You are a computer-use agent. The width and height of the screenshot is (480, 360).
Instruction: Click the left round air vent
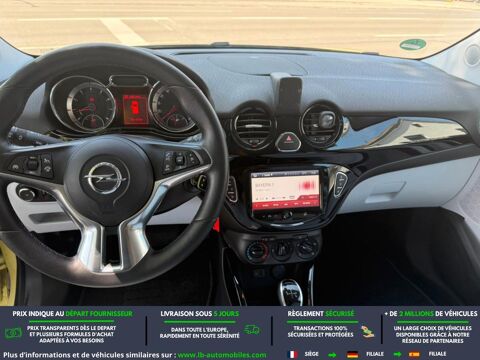[x=253, y=126]
